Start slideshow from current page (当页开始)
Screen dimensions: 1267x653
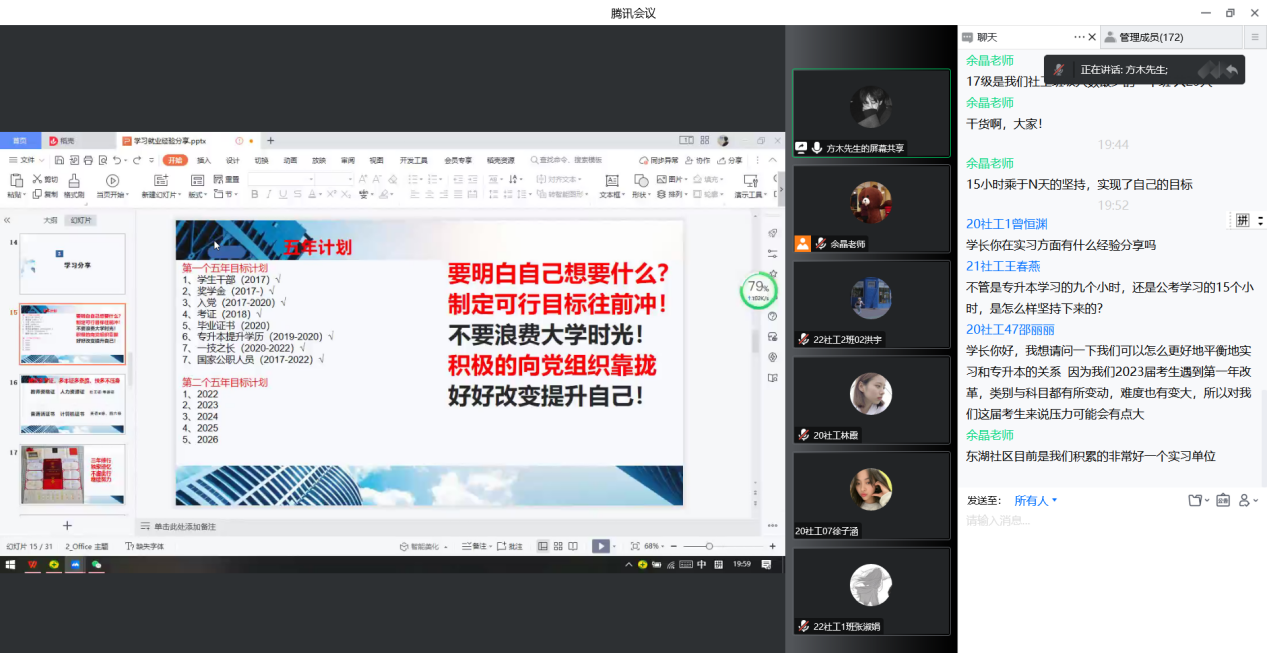point(112,181)
